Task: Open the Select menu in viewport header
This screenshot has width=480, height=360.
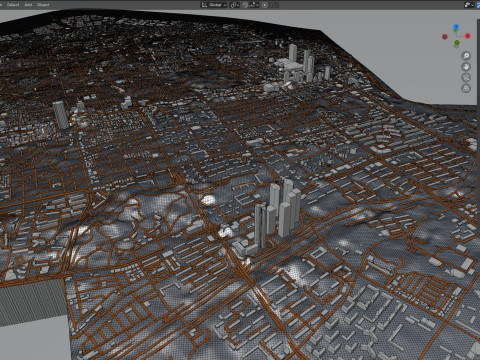Action: 13,5
